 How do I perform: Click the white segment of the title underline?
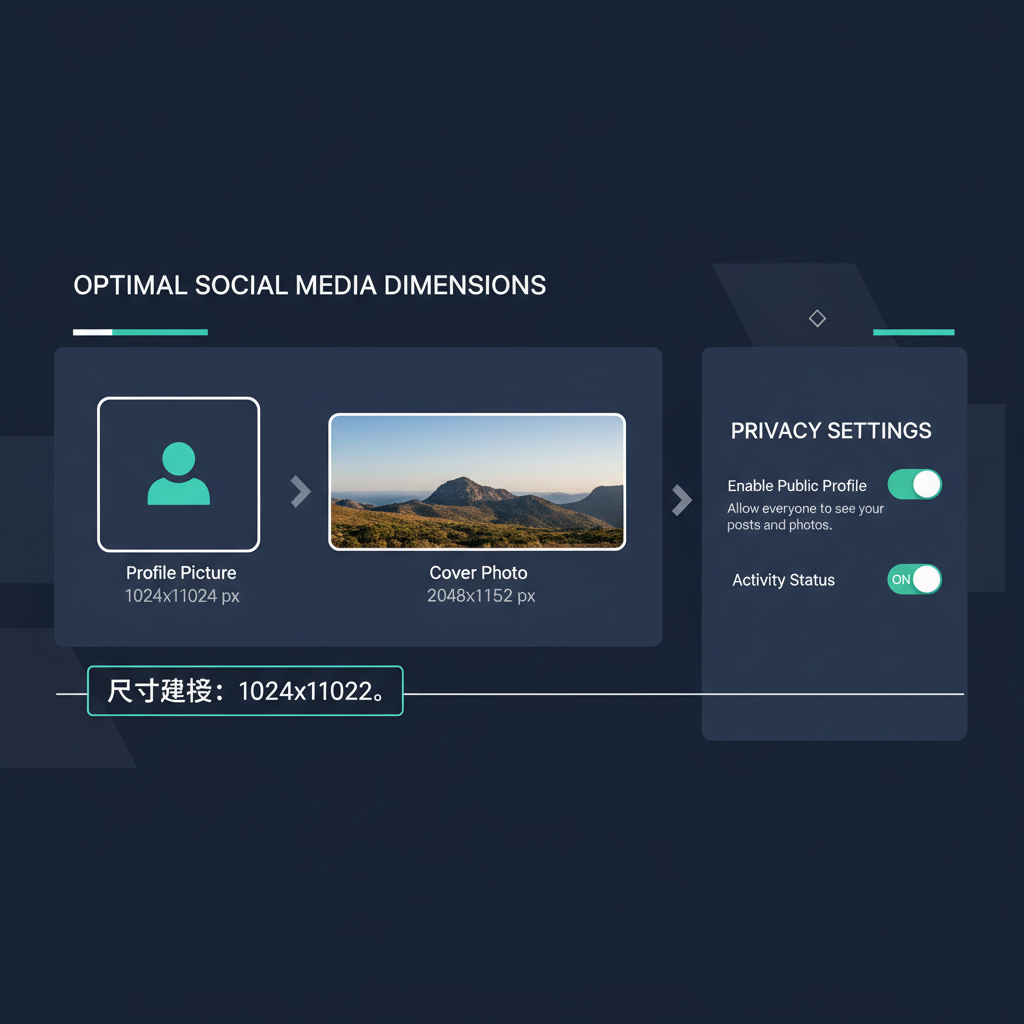pyautogui.click(x=92, y=332)
